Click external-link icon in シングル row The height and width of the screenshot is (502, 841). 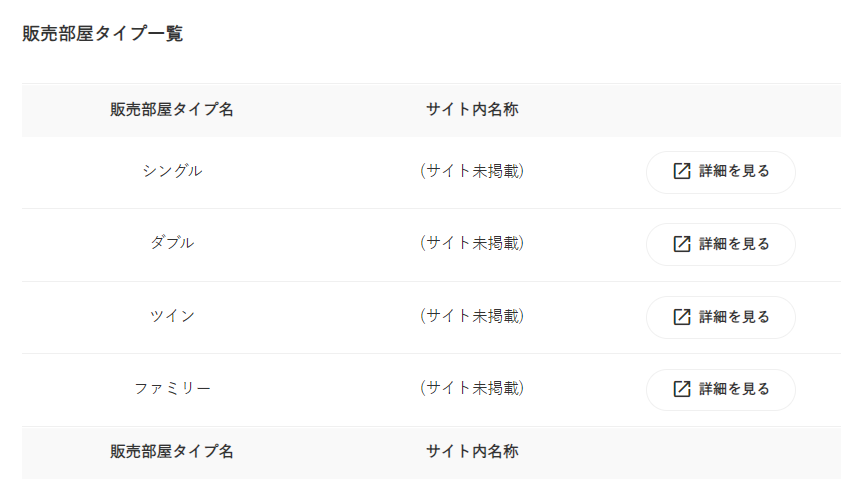(682, 171)
